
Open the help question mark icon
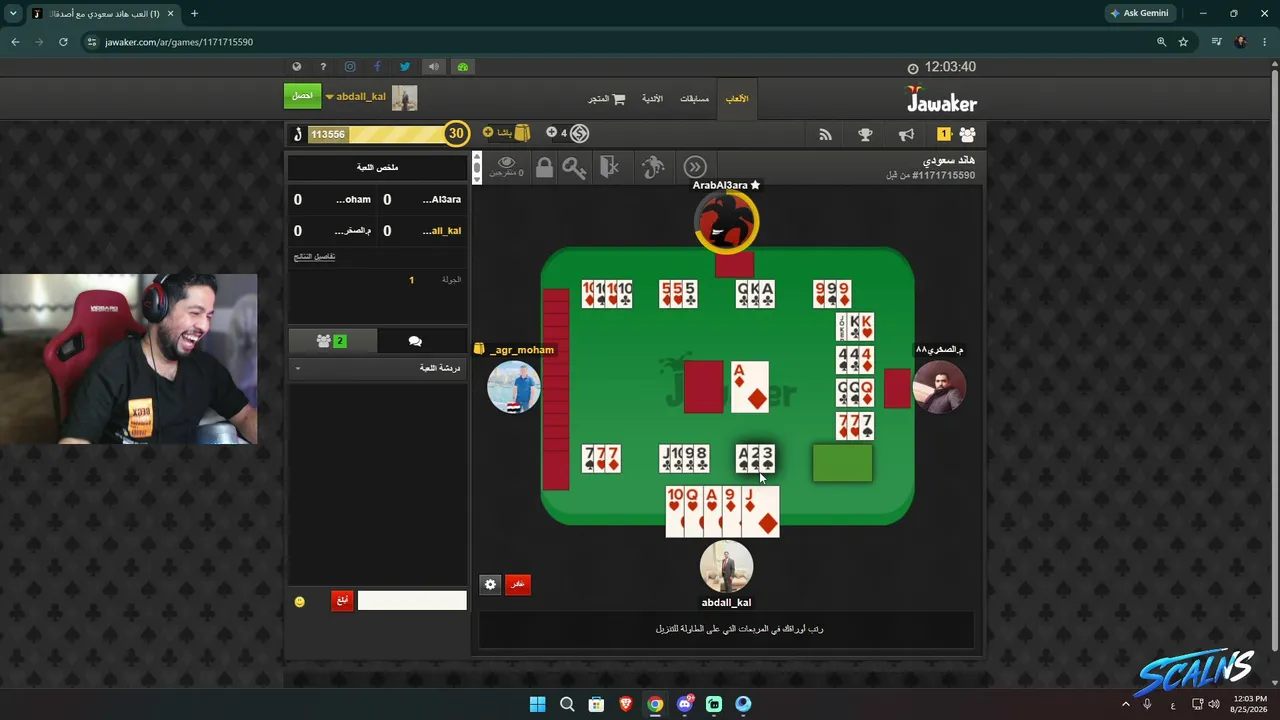click(323, 67)
